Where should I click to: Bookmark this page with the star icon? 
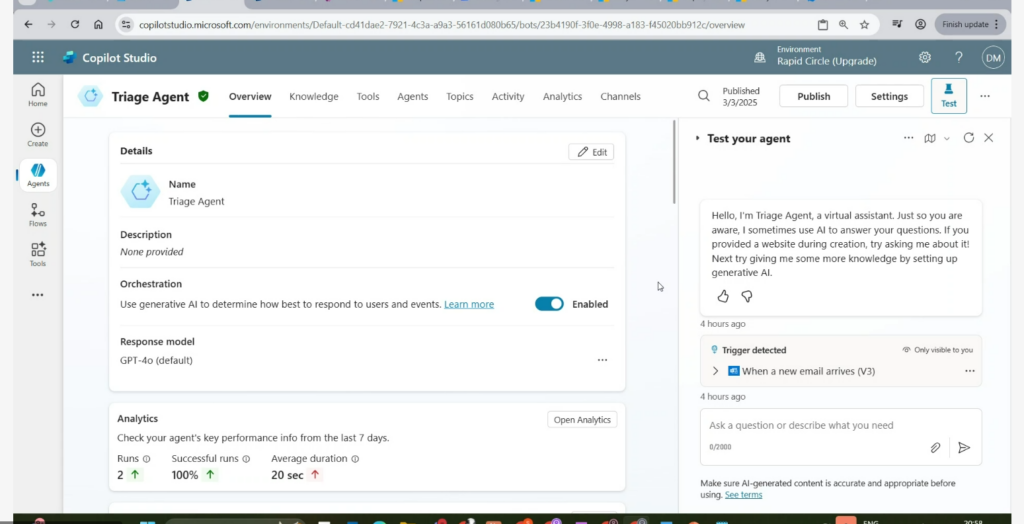[x=864, y=24]
